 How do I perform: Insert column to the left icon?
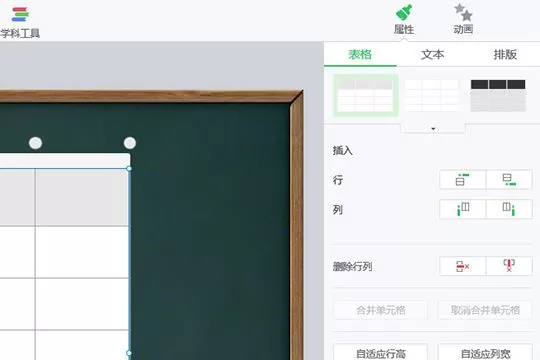click(x=463, y=209)
